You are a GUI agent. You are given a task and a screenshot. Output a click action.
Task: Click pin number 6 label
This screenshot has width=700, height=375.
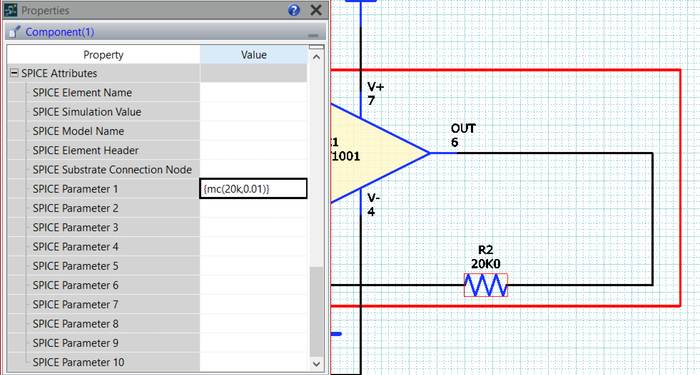point(454,142)
